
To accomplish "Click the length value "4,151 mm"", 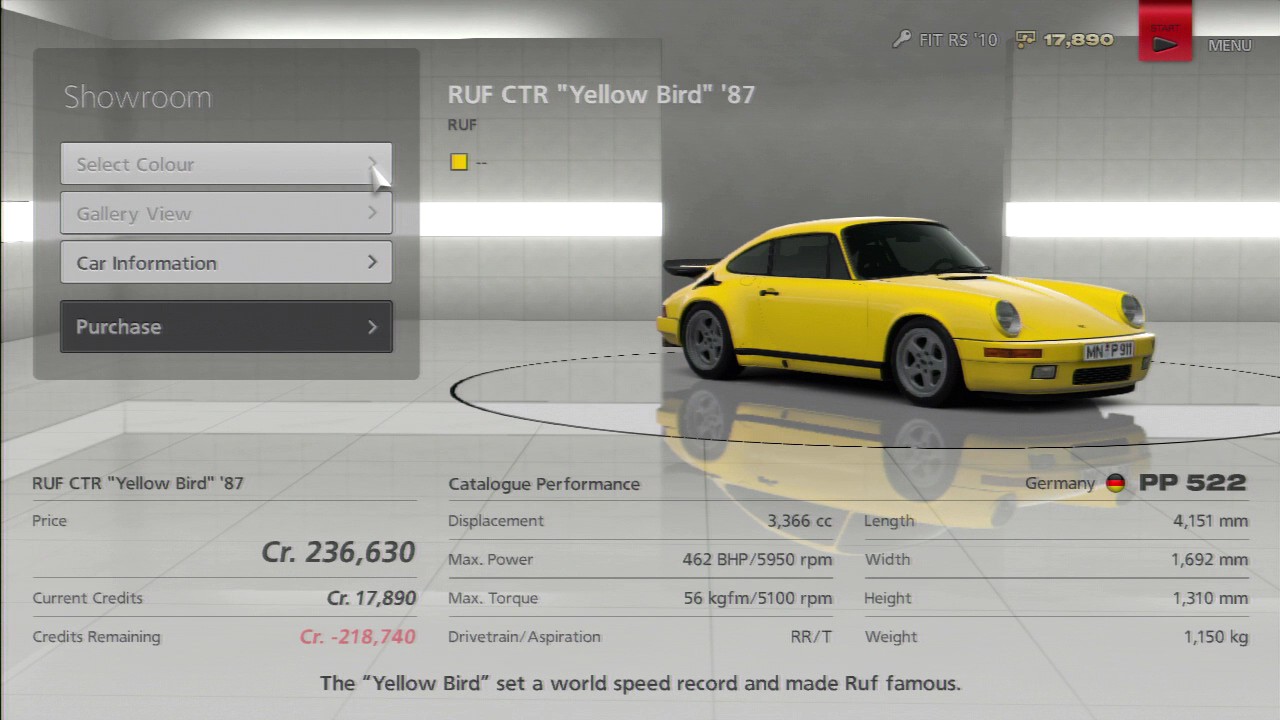I will pos(1210,521).
